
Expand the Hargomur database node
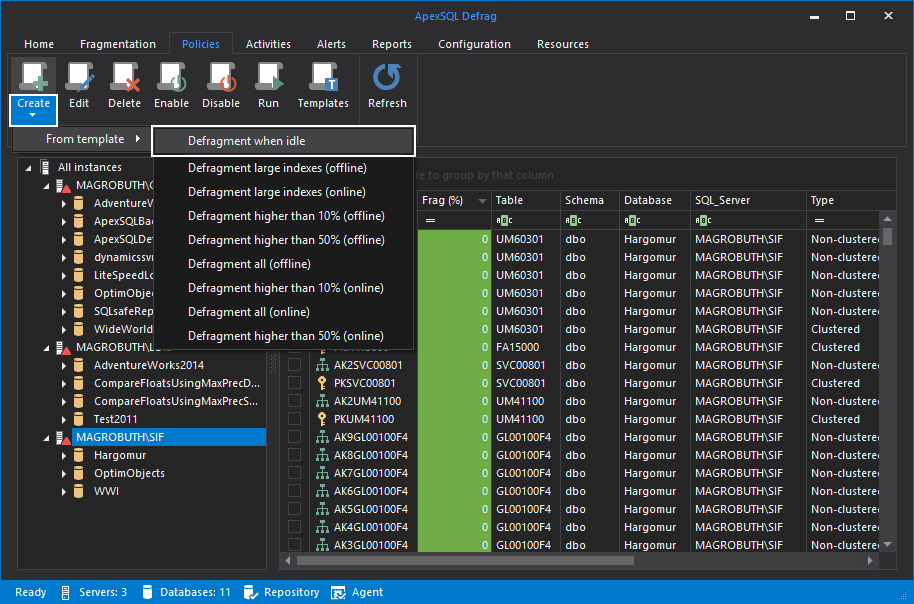(x=64, y=455)
